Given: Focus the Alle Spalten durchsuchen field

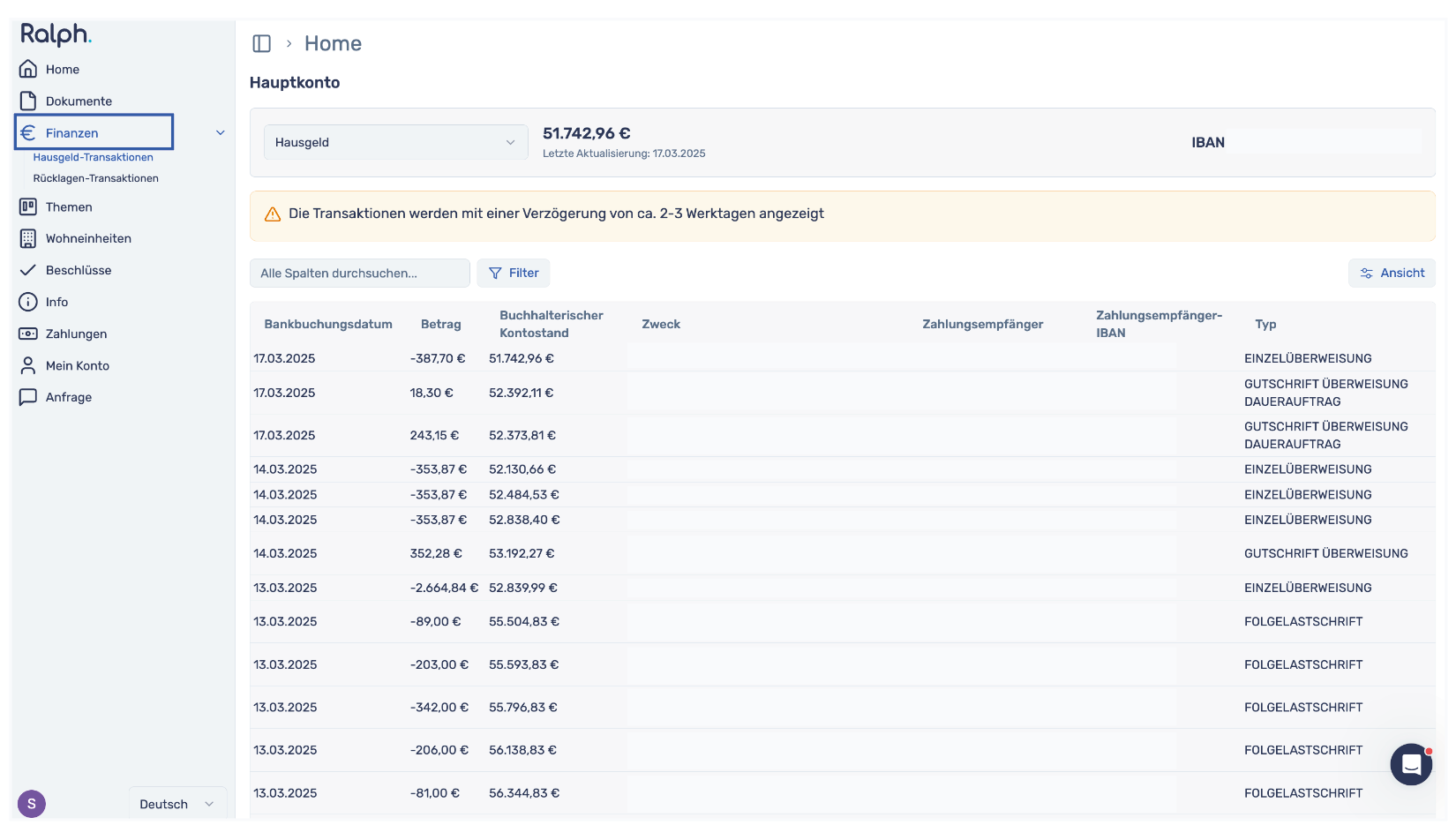Looking at the screenshot, I should [x=360, y=273].
